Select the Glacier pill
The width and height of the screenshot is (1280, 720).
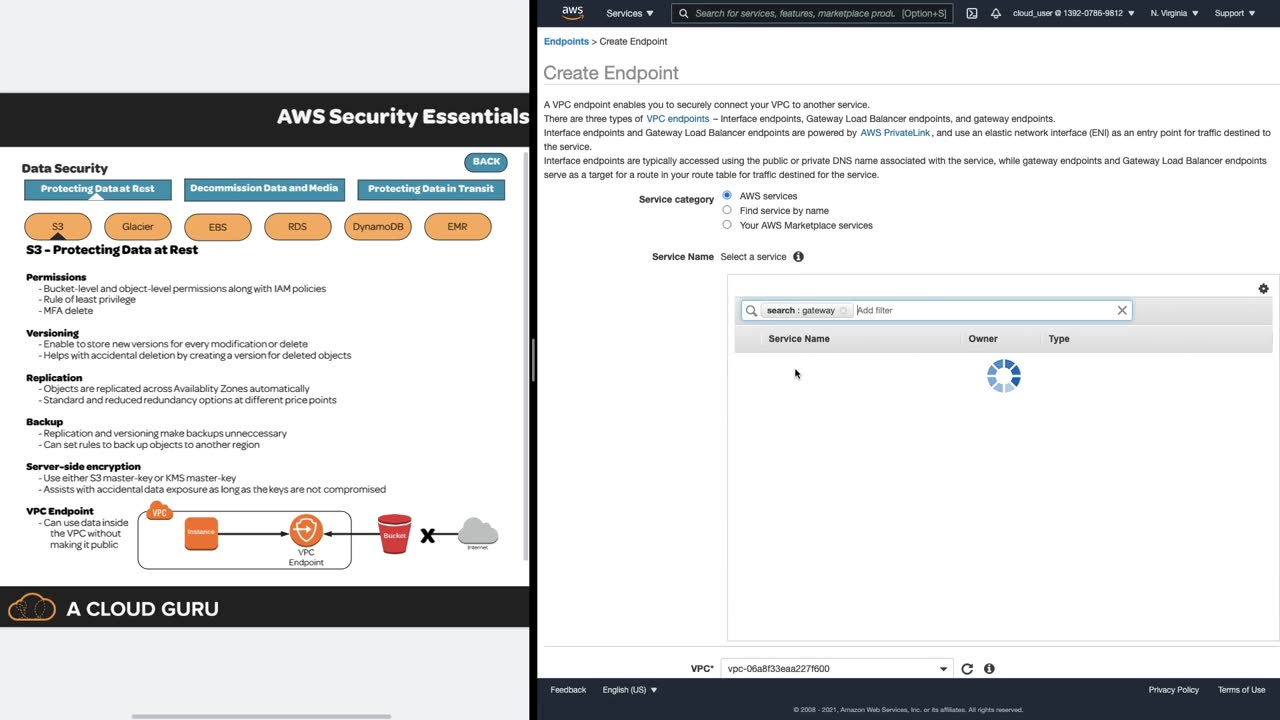138,227
